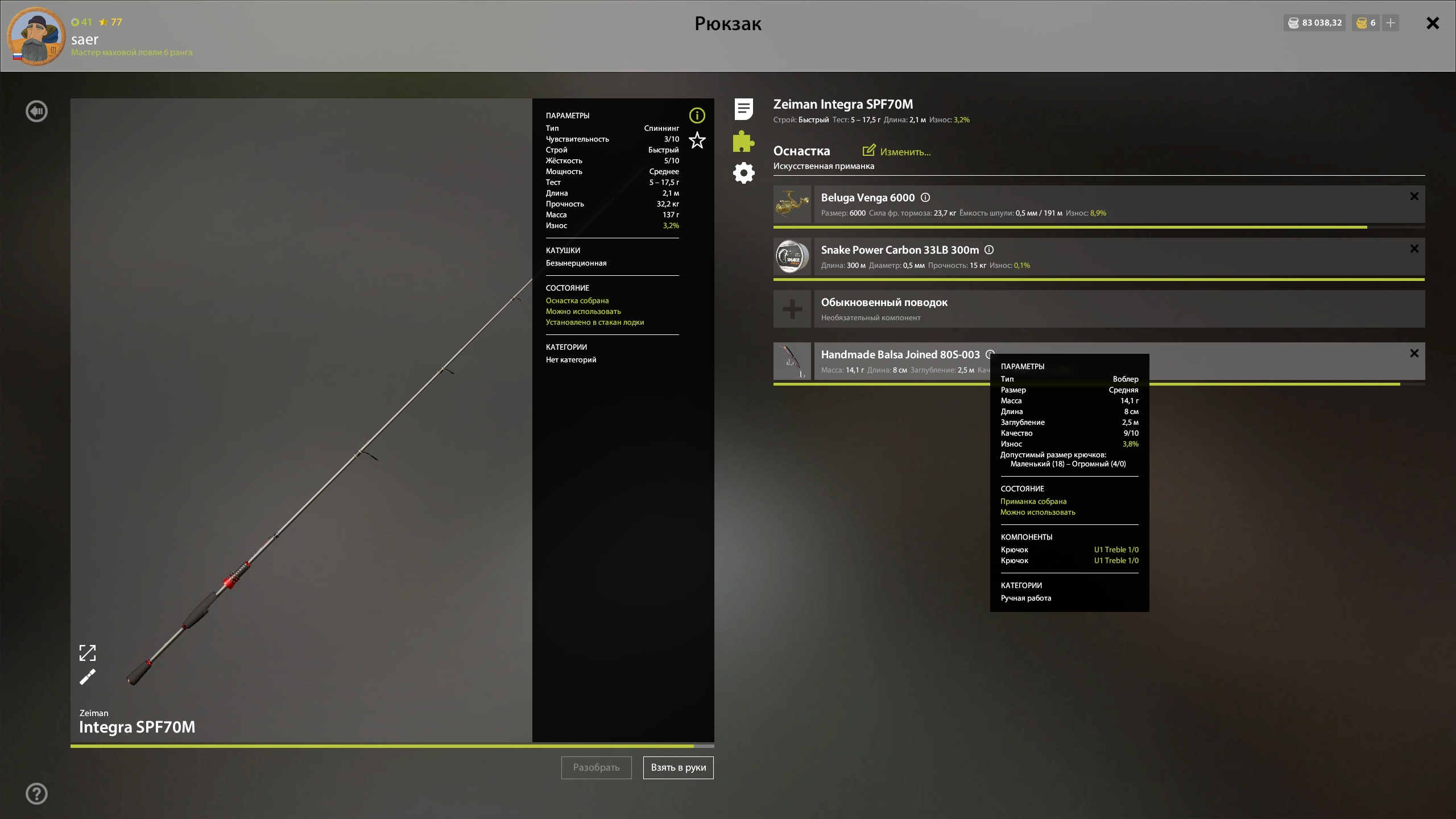
Task: Click the Handmade Balsa Joined lure thumbnail
Action: (x=792, y=361)
